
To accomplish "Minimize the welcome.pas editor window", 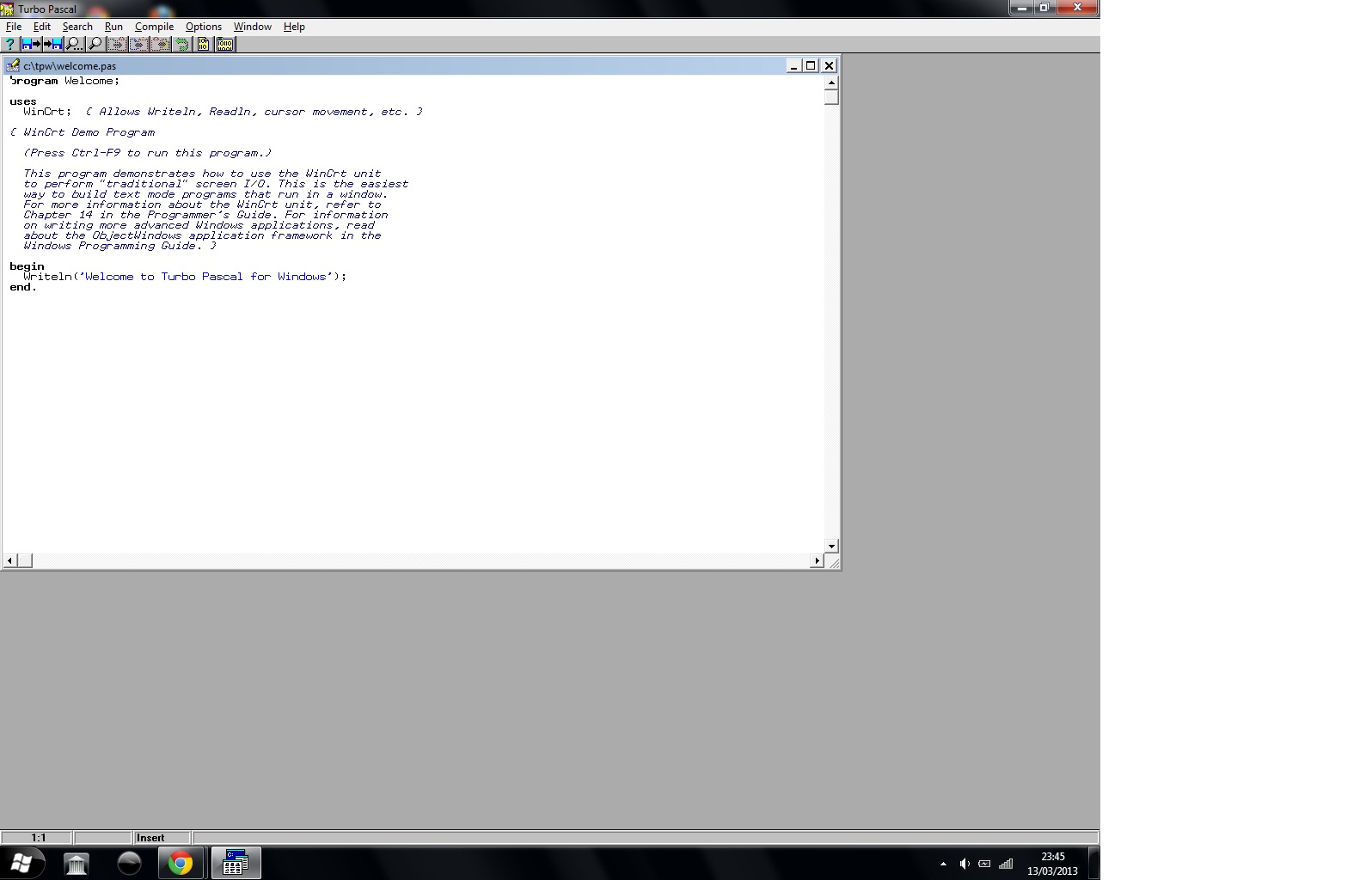I will coord(793,65).
